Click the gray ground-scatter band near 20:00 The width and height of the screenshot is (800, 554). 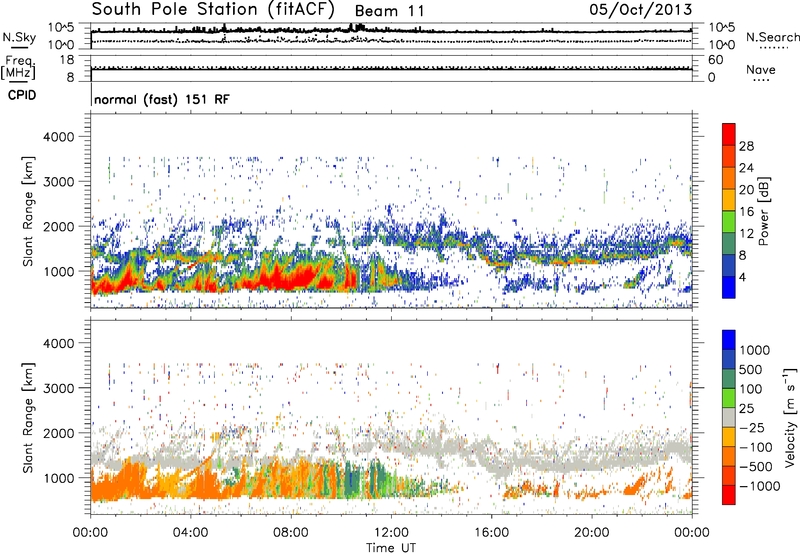592,462
